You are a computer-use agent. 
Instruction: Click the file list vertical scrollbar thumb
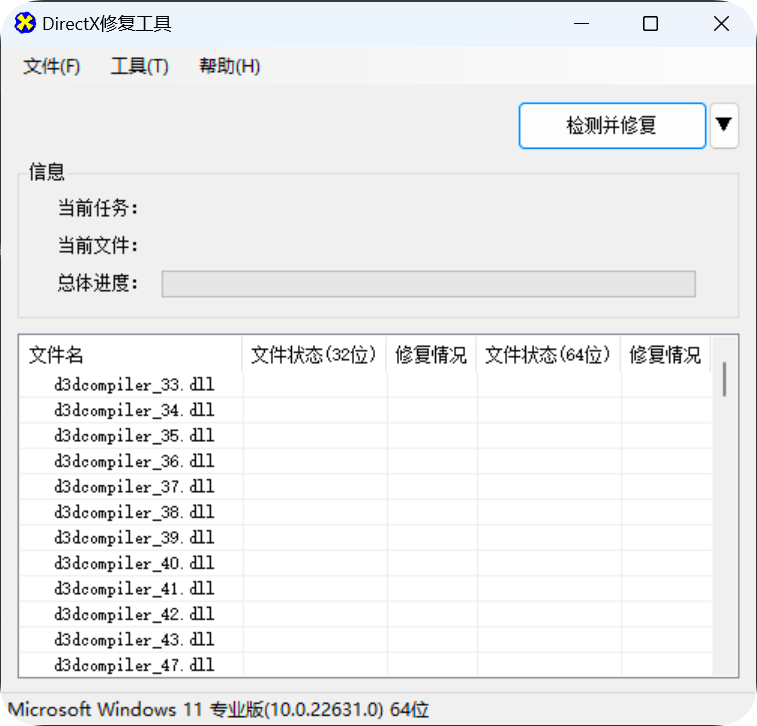point(724,379)
